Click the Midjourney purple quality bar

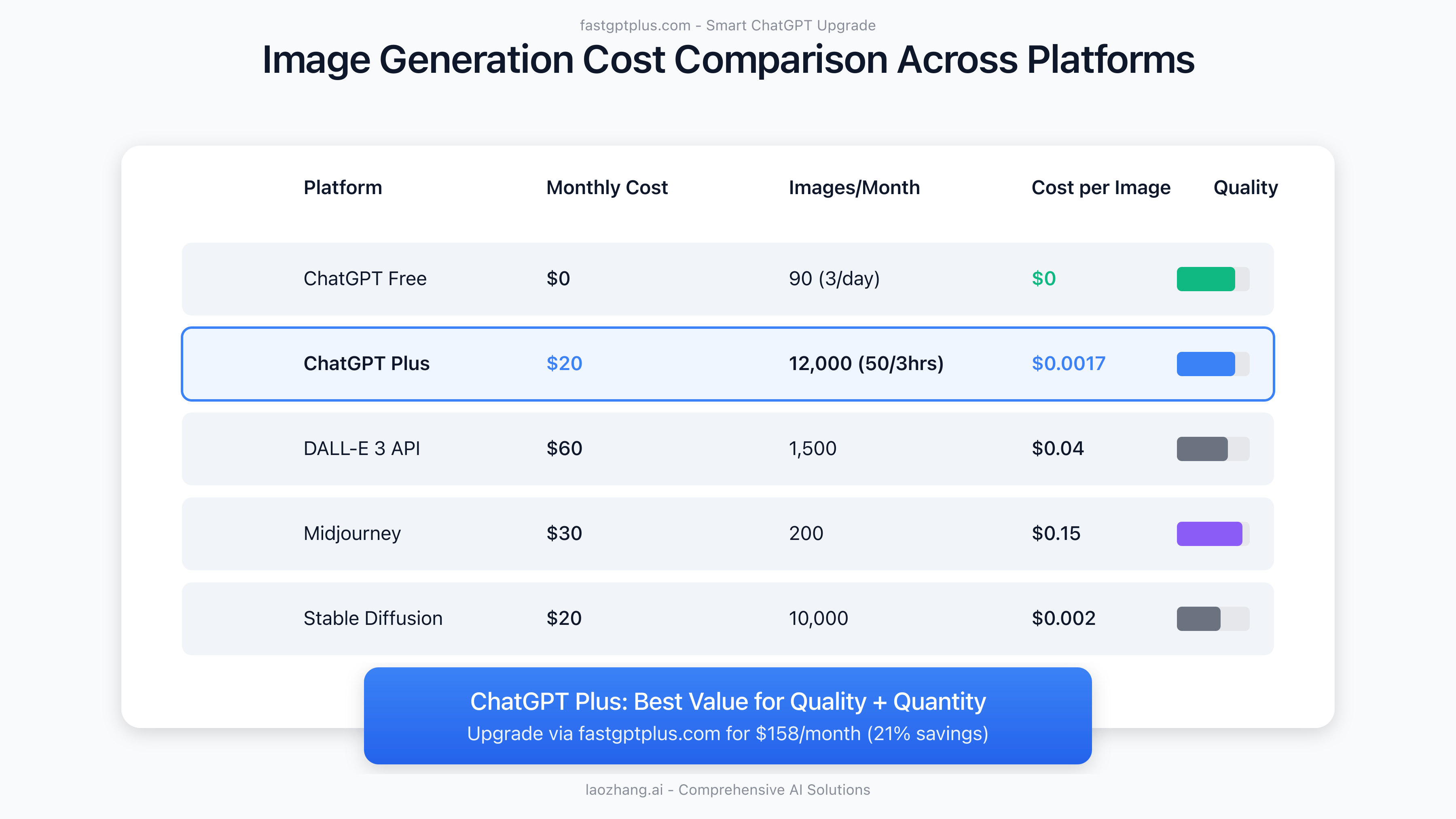pyautogui.click(x=1213, y=533)
